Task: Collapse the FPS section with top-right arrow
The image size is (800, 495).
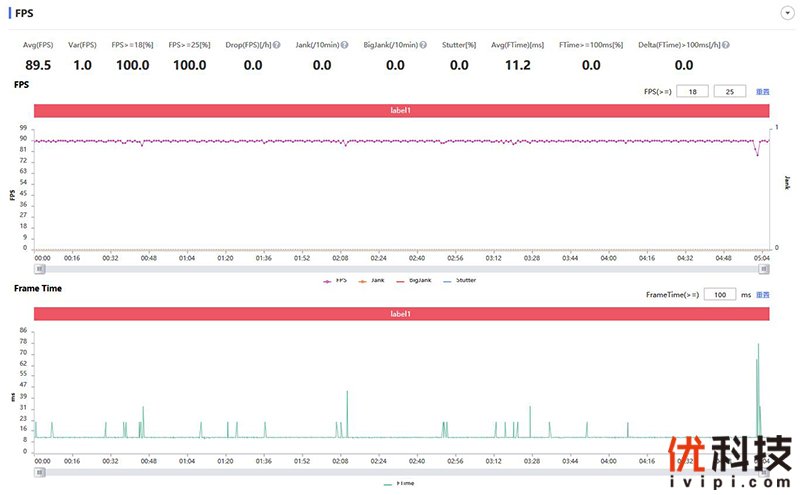Action: click(786, 13)
